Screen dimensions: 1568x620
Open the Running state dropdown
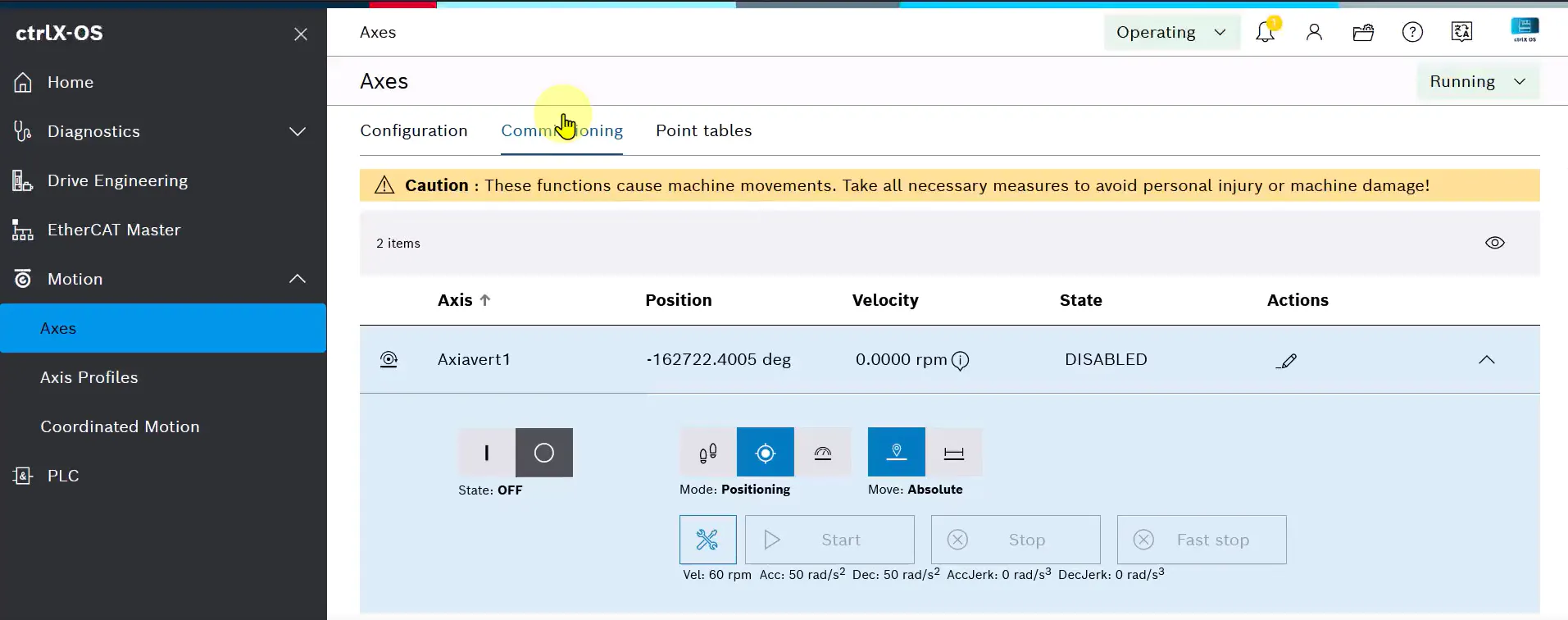(x=1478, y=81)
